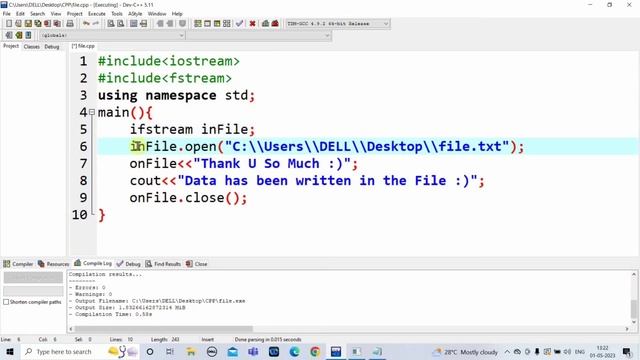Switch to the Classes sidebar tab

coord(31,47)
